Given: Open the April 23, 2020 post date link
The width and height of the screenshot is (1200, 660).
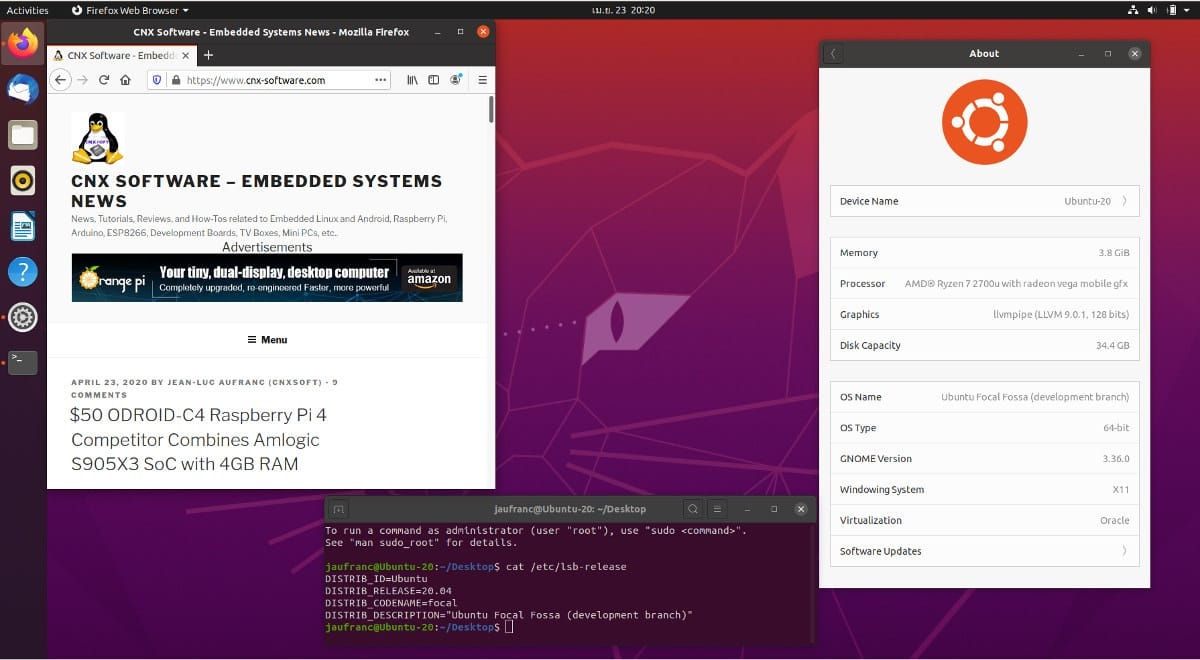Looking at the screenshot, I should point(109,382).
